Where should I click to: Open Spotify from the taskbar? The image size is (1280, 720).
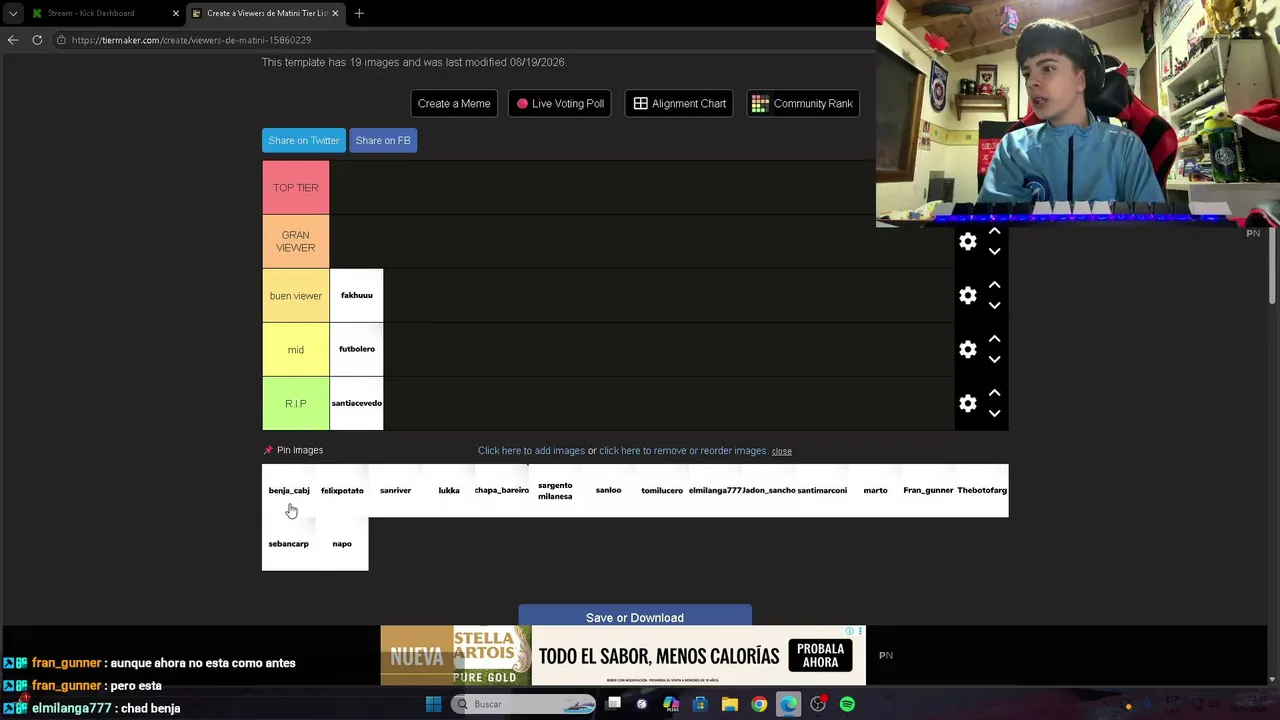tap(847, 704)
